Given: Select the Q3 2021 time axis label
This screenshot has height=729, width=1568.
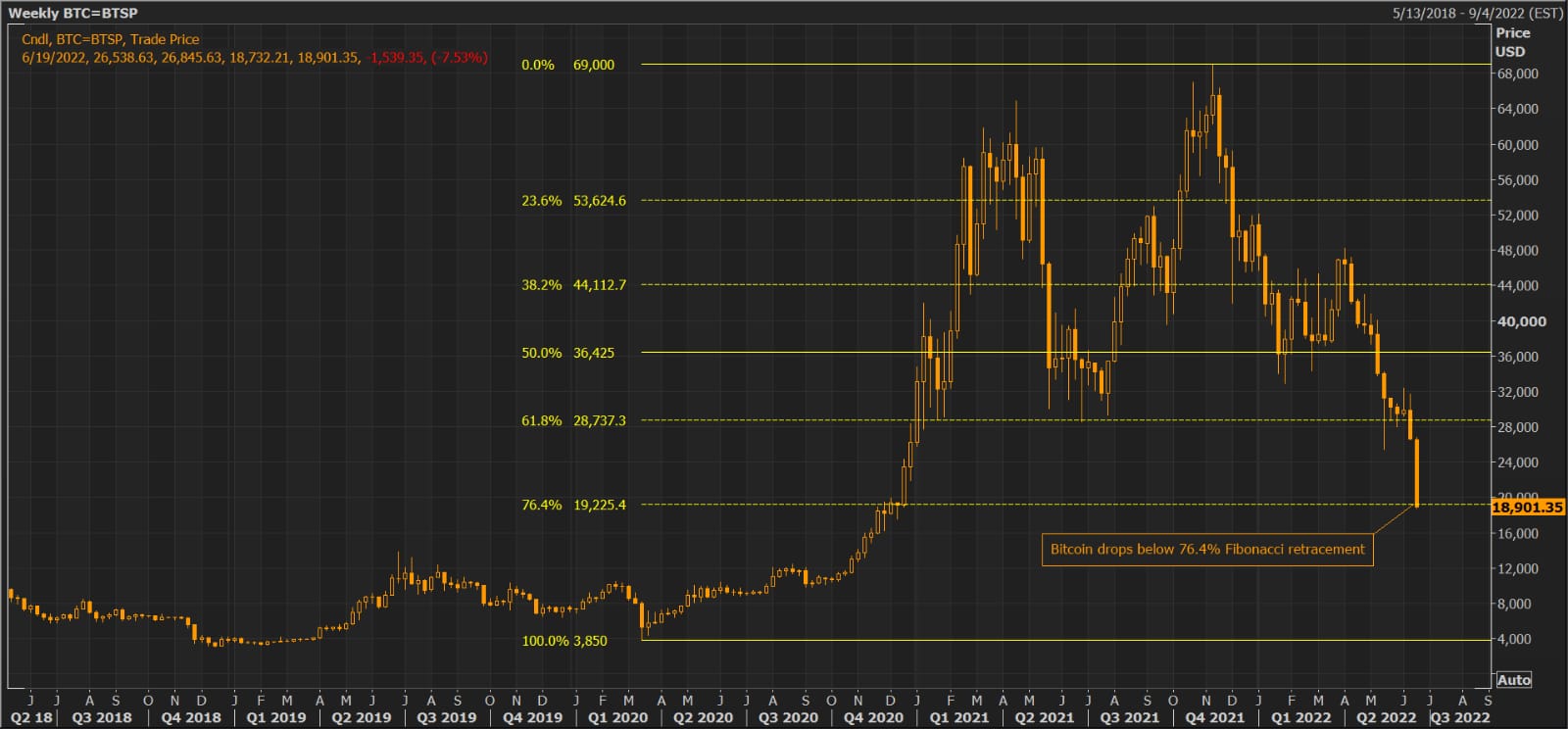Looking at the screenshot, I should point(1129,717).
